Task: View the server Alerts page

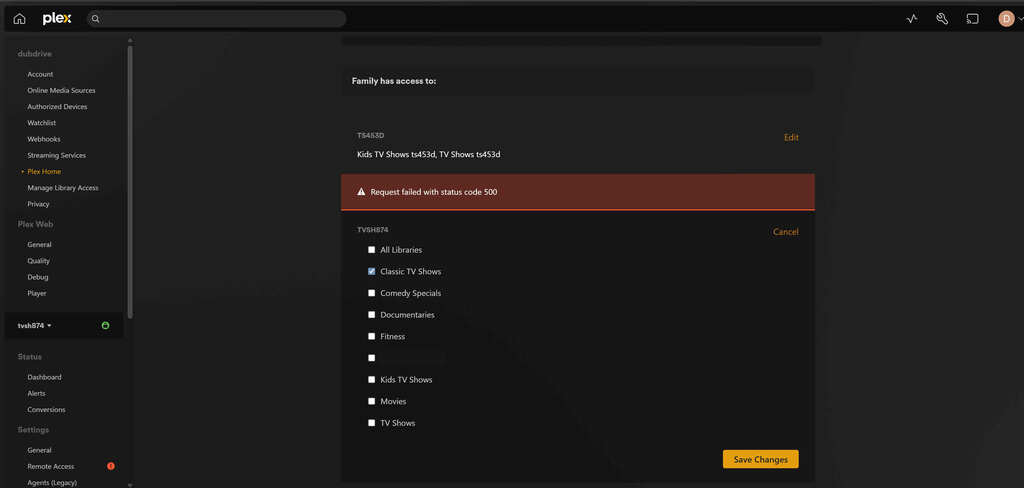Action: (x=37, y=393)
